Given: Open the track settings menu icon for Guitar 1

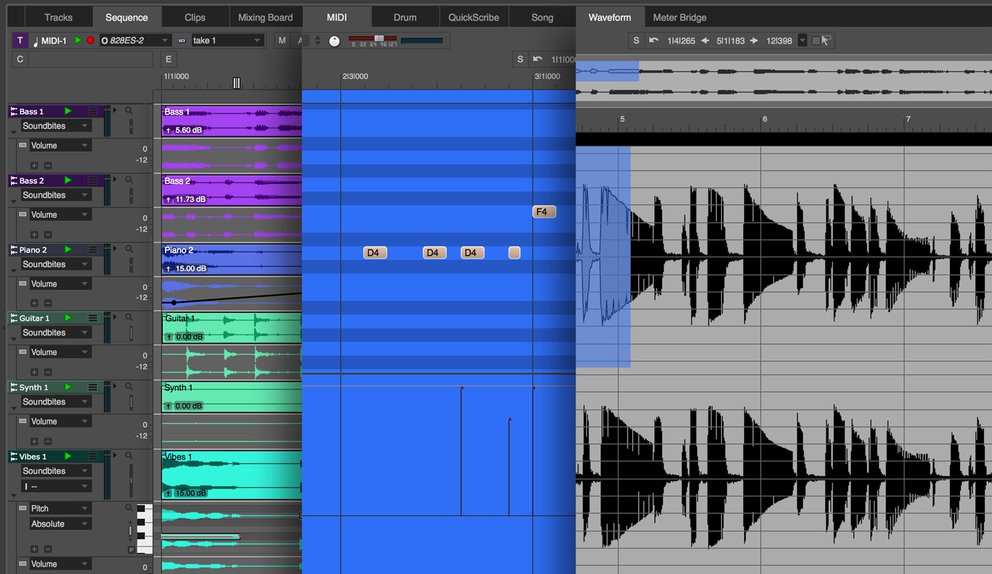Looking at the screenshot, I should tap(93, 318).
